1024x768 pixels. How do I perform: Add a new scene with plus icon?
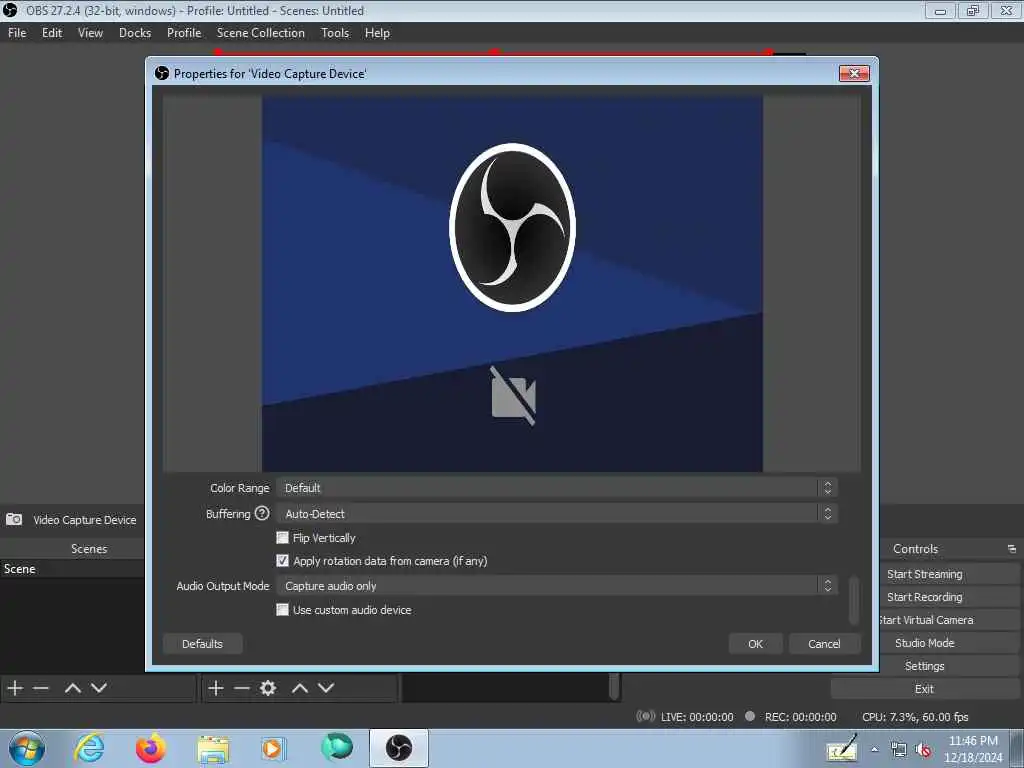(15, 688)
